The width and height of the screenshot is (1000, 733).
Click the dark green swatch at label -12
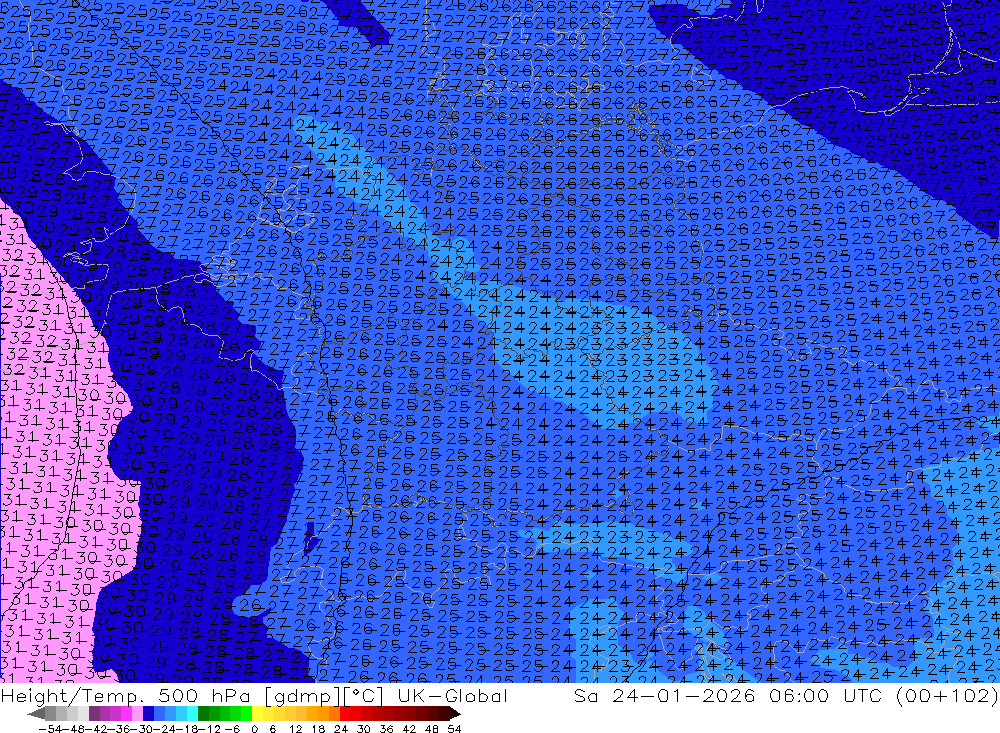(203, 714)
